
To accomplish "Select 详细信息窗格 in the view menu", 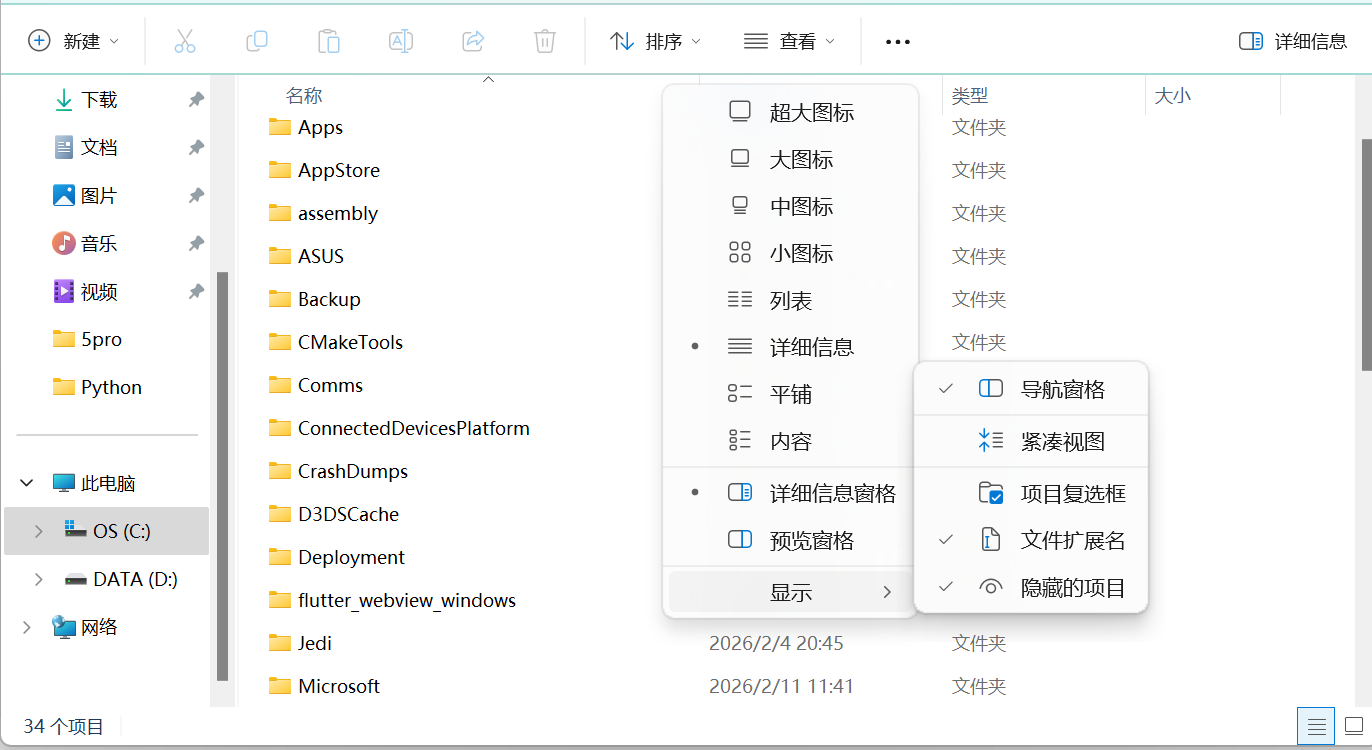I will click(790, 493).
